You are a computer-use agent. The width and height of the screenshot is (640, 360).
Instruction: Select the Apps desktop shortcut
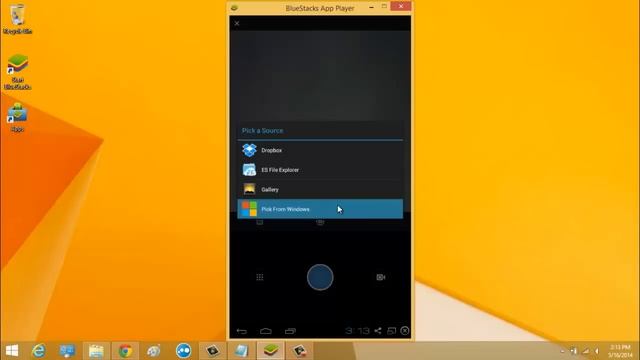click(x=18, y=118)
